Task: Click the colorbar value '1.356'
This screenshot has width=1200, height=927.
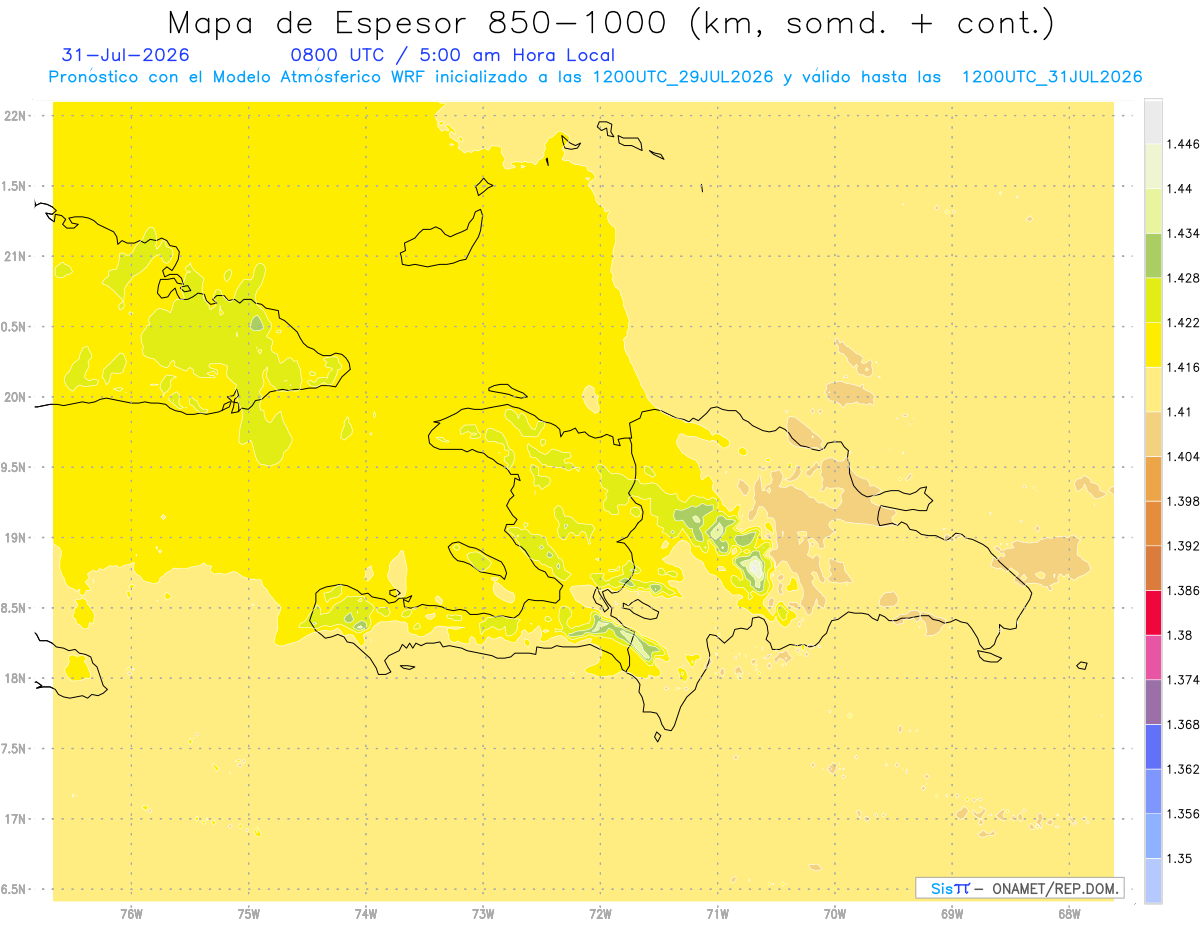Action: 1183,814
